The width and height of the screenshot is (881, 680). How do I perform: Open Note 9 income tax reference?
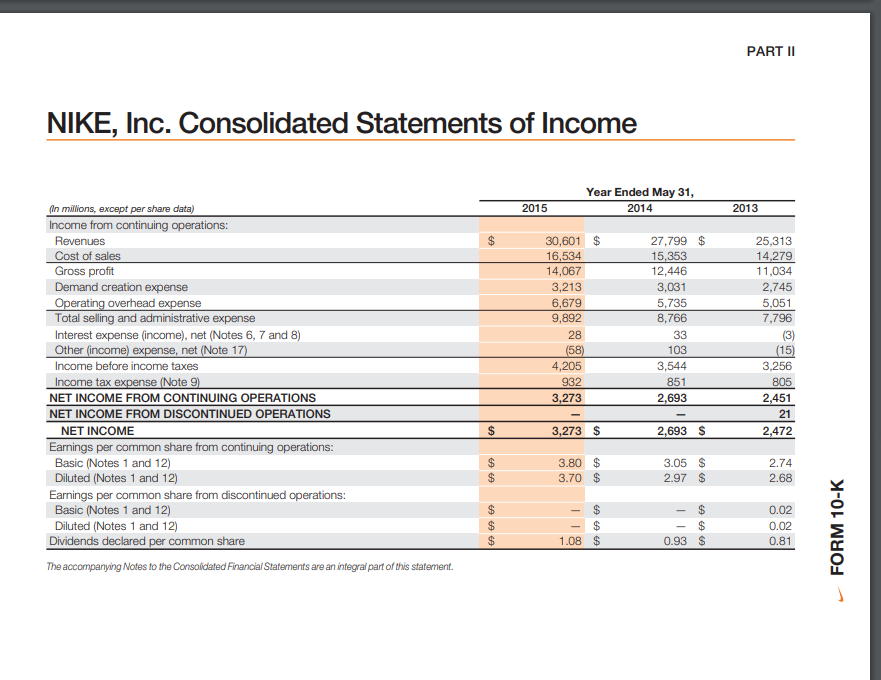pyautogui.click(x=183, y=382)
